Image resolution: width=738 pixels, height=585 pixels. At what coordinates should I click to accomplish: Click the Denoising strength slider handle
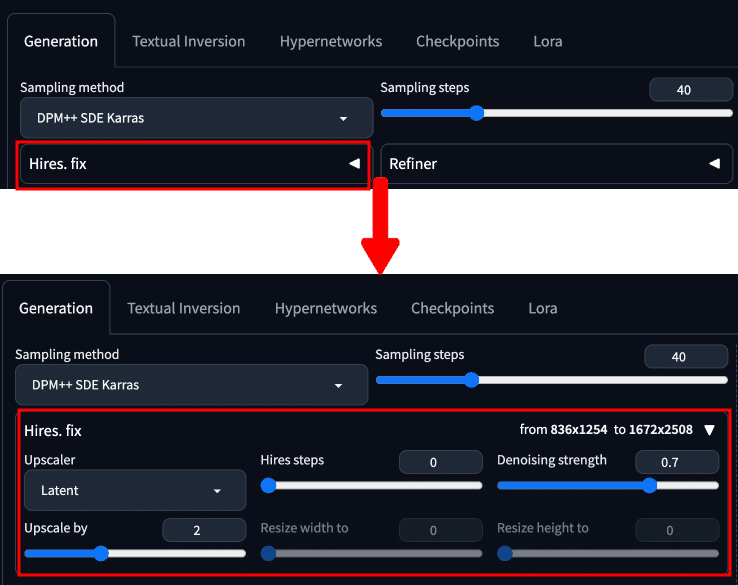[650, 485]
